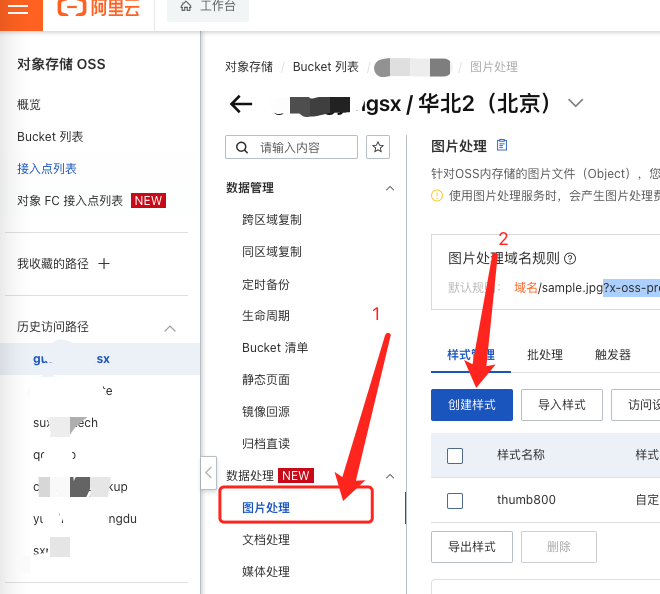The height and width of the screenshot is (594, 660).
Task: Open 接入点列表 in the left sidebar
Action: point(47,169)
